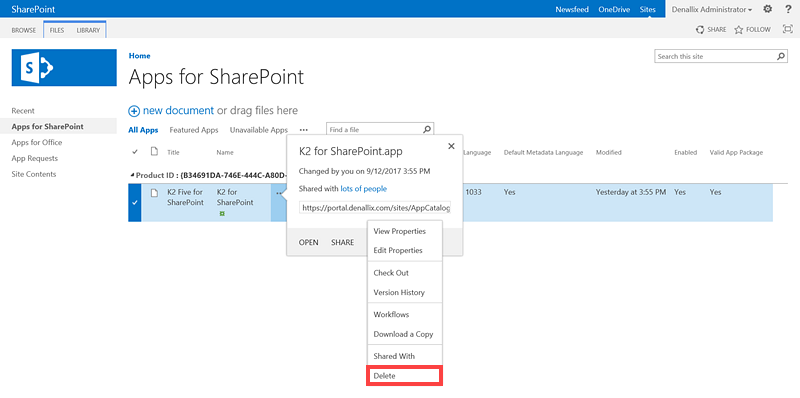Switch to the LIBRARY ribbon tab
The width and height of the screenshot is (800, 398).
coord(88,30)
